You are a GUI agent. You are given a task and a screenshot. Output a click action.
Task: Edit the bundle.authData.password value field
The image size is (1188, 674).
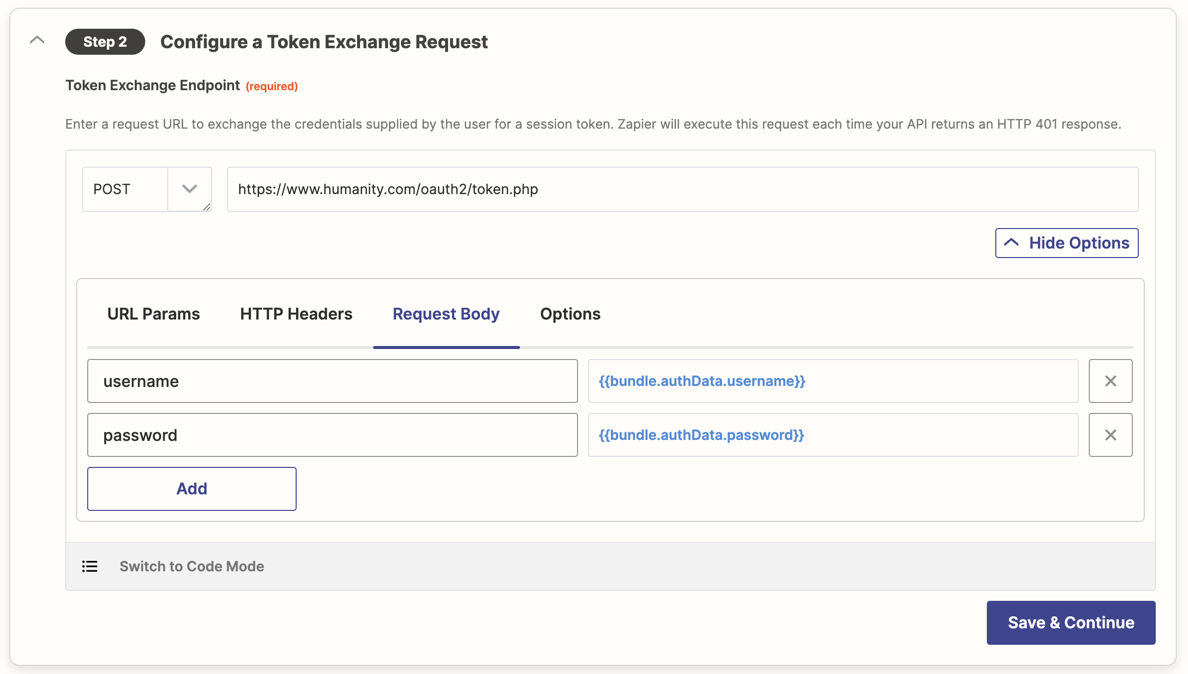pos(833,435)
